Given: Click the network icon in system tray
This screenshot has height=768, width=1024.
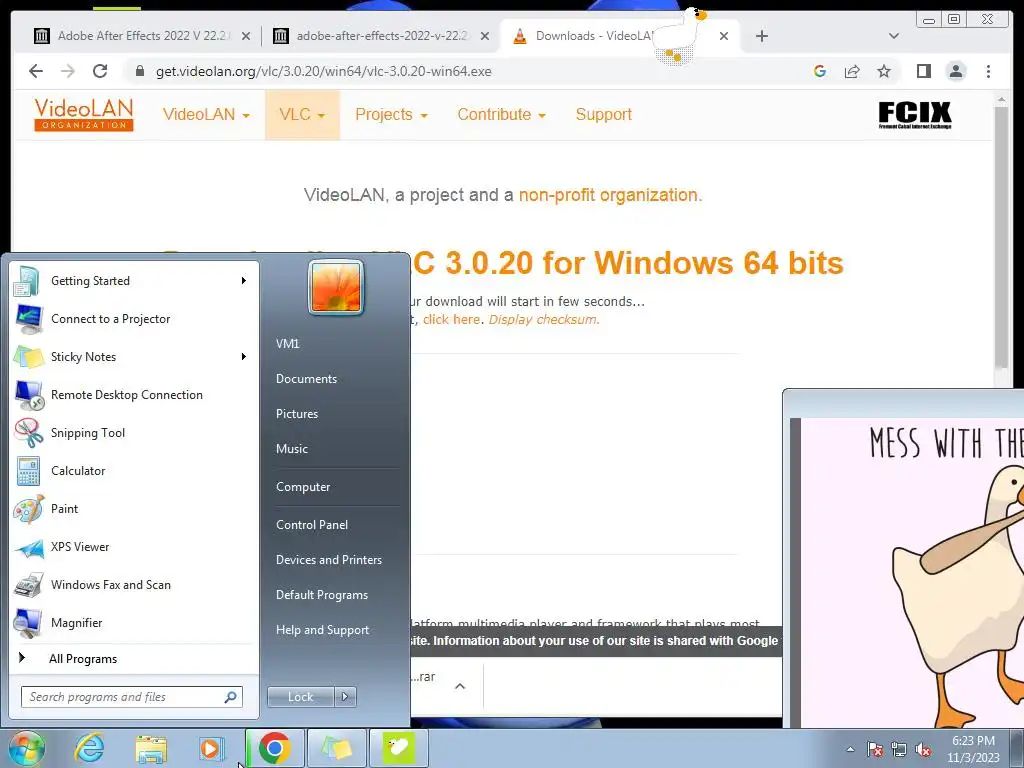Looking at the screenshot, I should 899,749.
